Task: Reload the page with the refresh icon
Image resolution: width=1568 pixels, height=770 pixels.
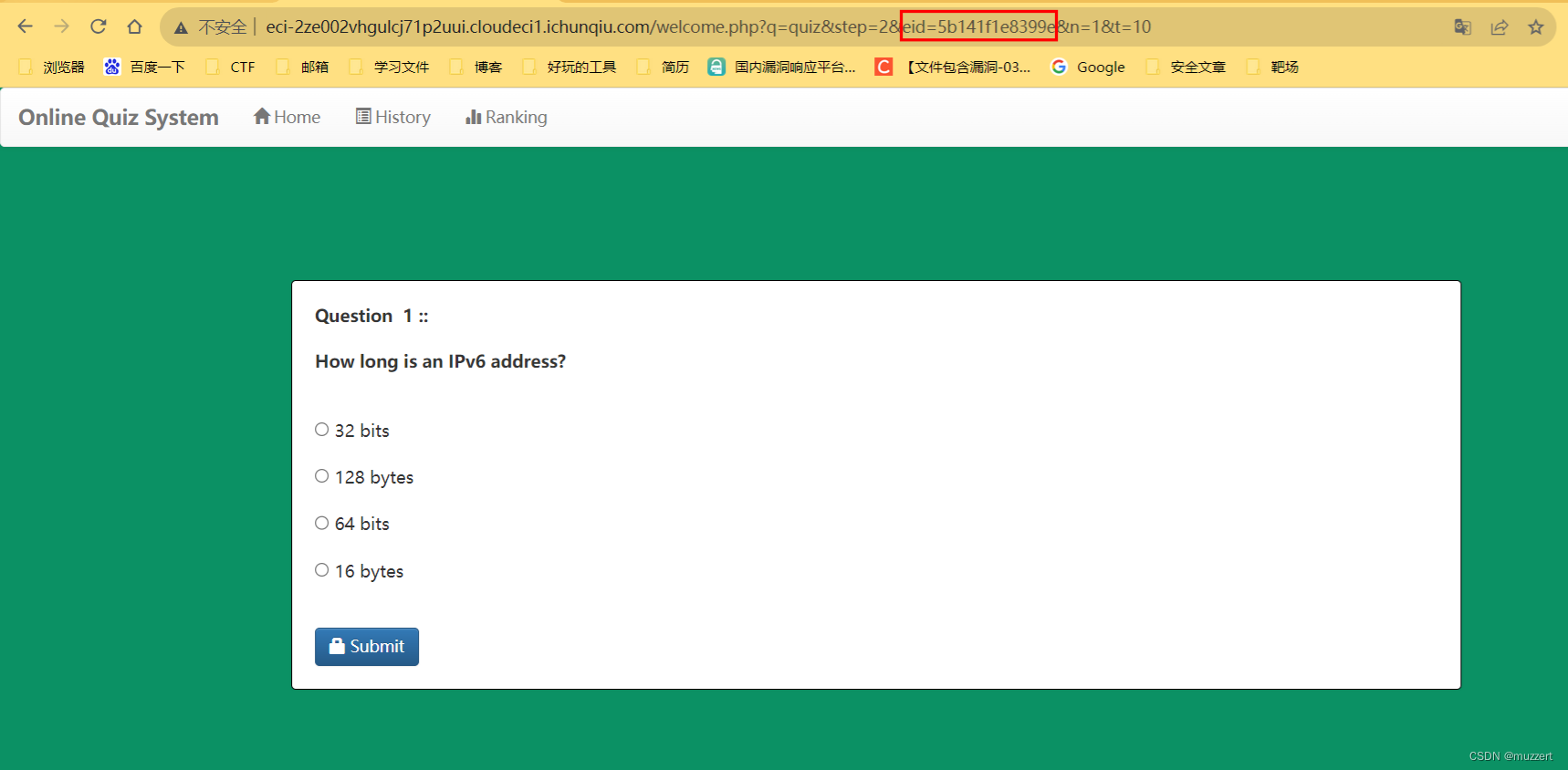Action: click(99, 26)
